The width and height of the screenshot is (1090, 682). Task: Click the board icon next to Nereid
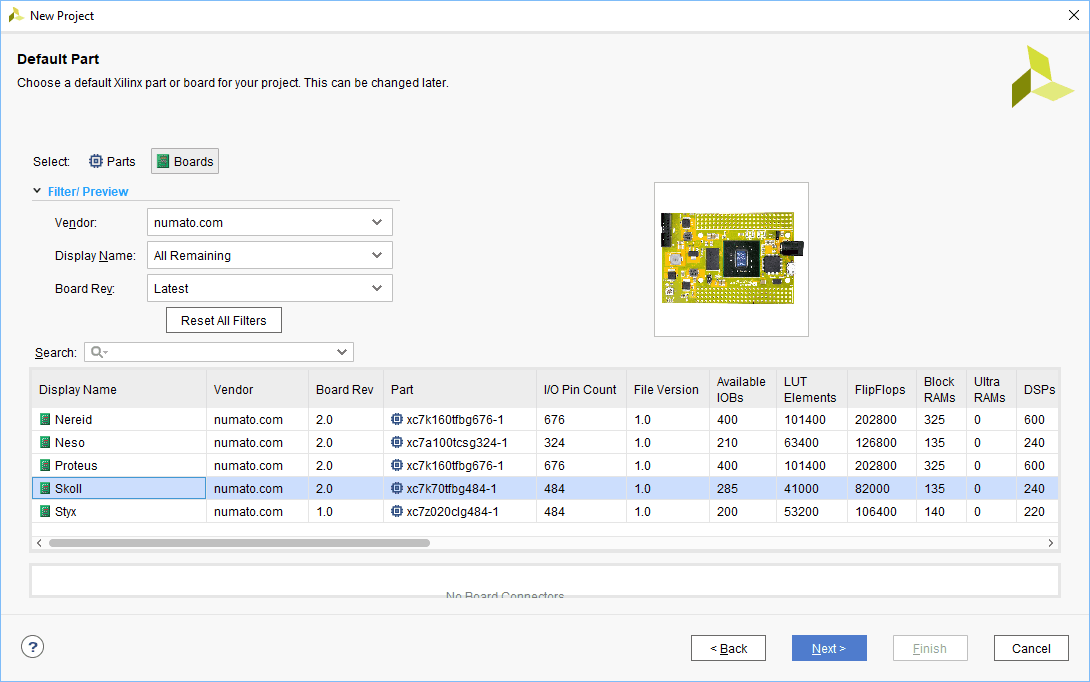point(45,420)
